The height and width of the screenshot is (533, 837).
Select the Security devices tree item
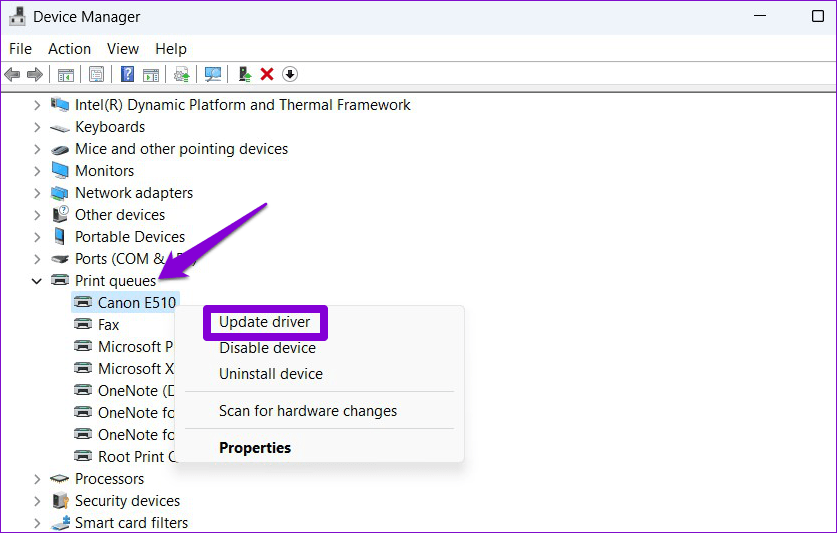[x=127, y=501]
